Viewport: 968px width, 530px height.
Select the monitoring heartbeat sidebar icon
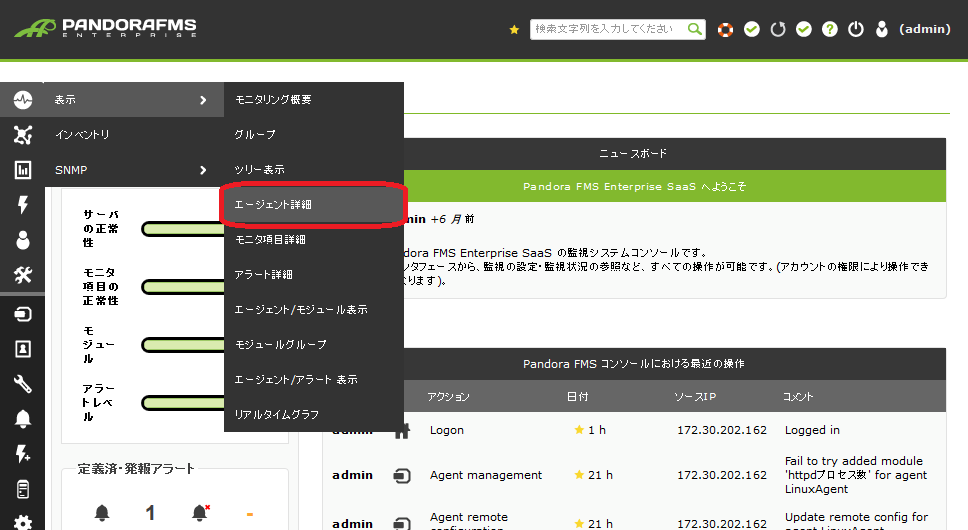point(23,99)
